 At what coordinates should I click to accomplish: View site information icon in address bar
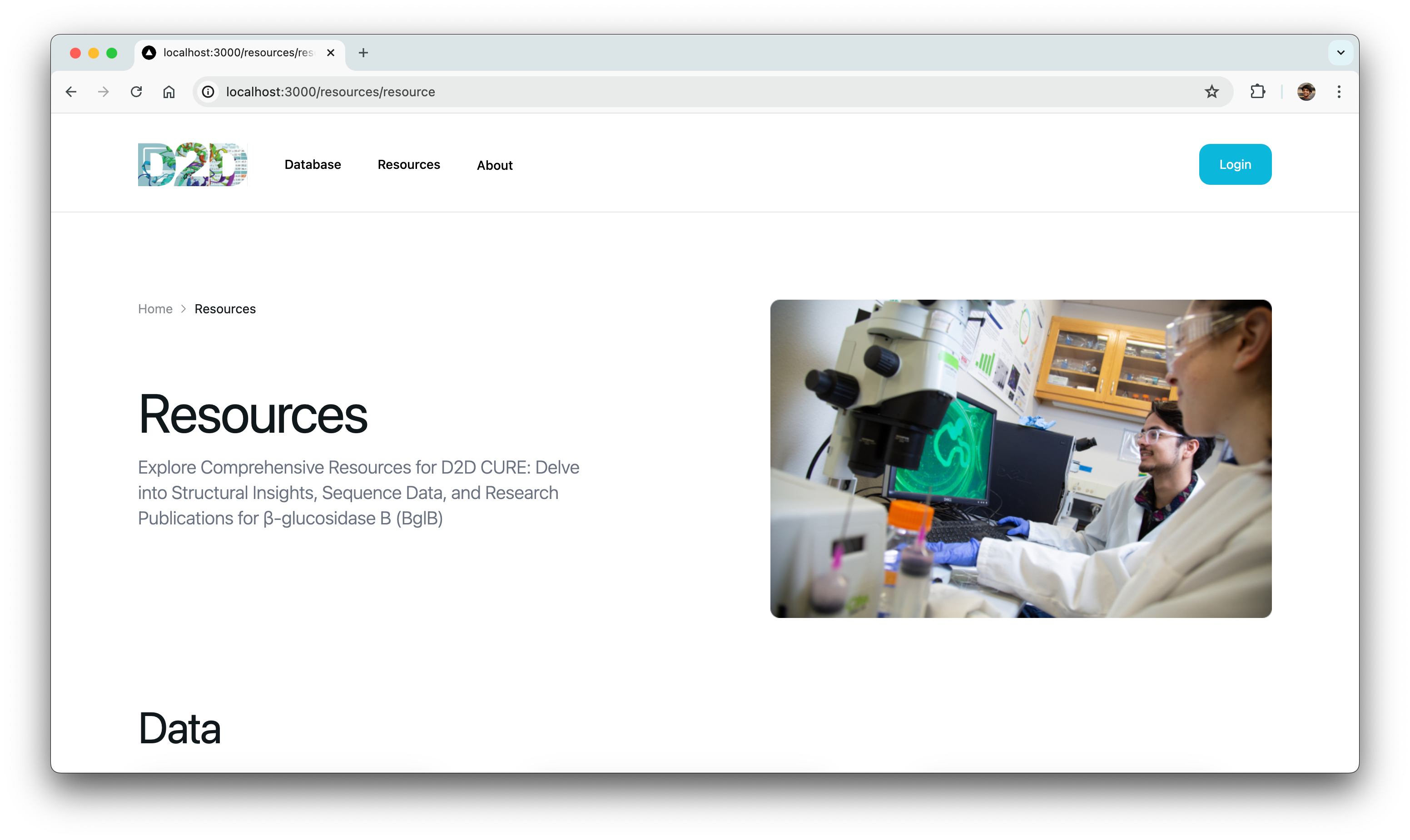point(209,92)
